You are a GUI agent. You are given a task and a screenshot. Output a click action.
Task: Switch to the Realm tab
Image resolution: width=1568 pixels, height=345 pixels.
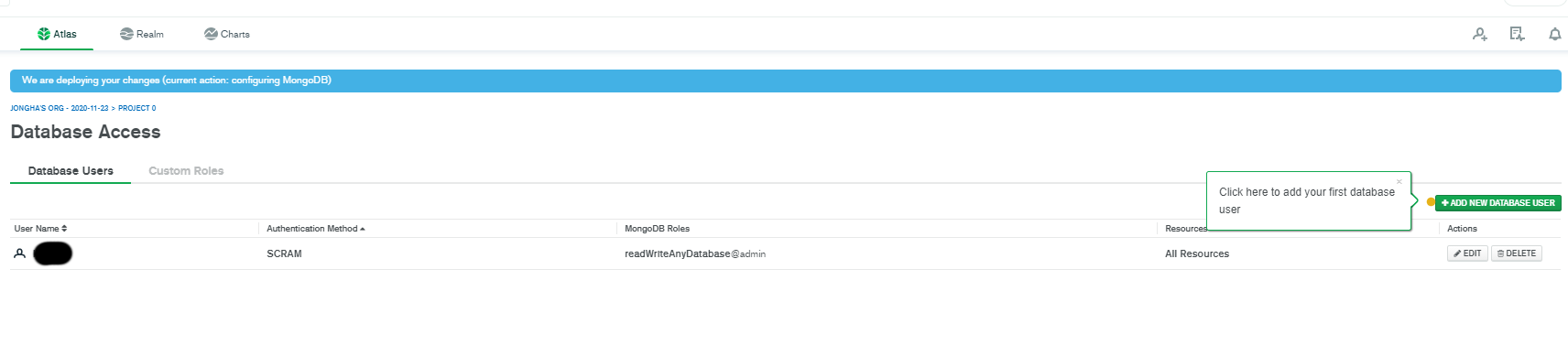tap(142, 34)
